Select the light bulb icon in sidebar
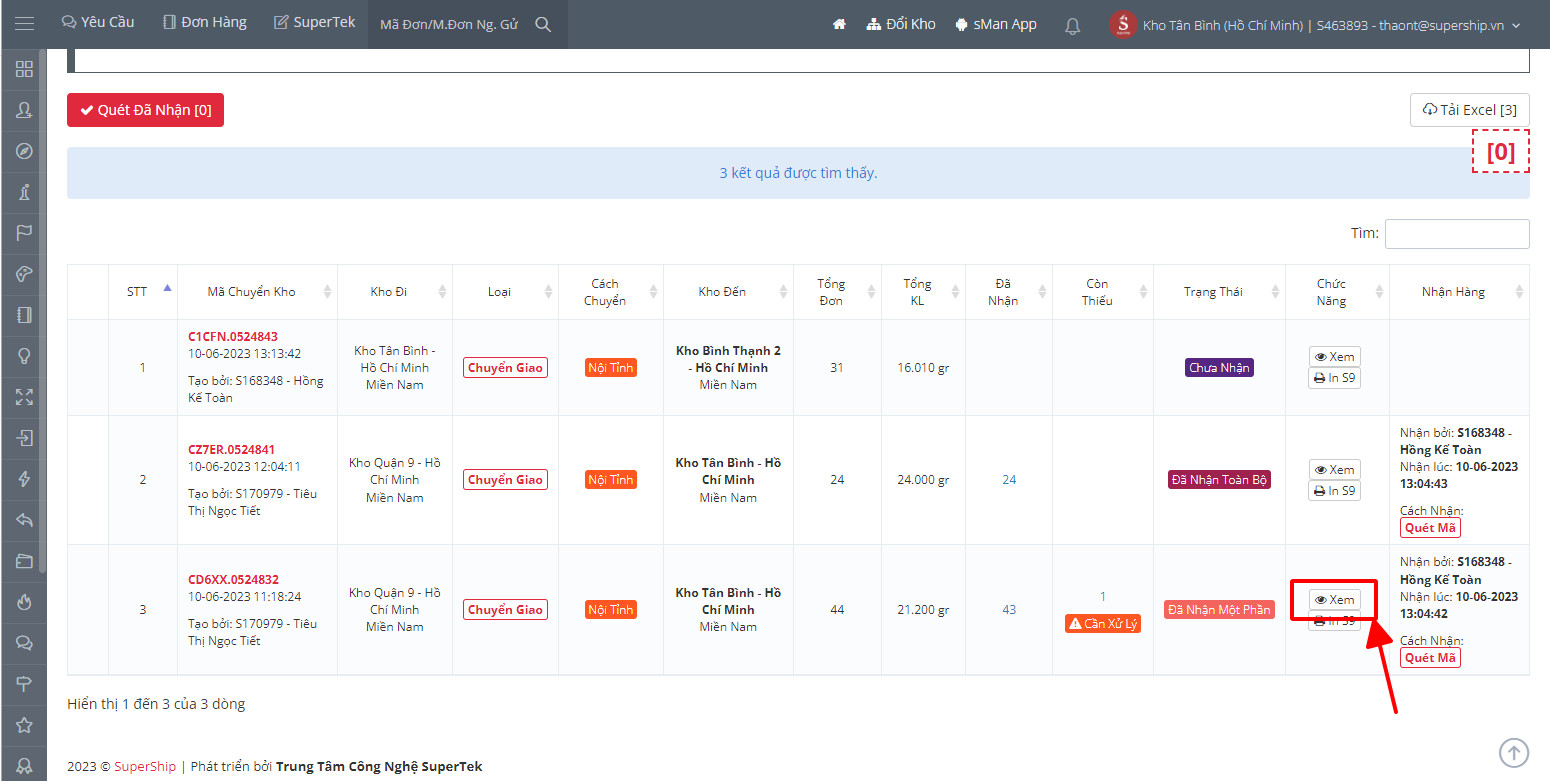Viewport: 1550px width, 781px height. pyautogui.click(x=24, y=356)
